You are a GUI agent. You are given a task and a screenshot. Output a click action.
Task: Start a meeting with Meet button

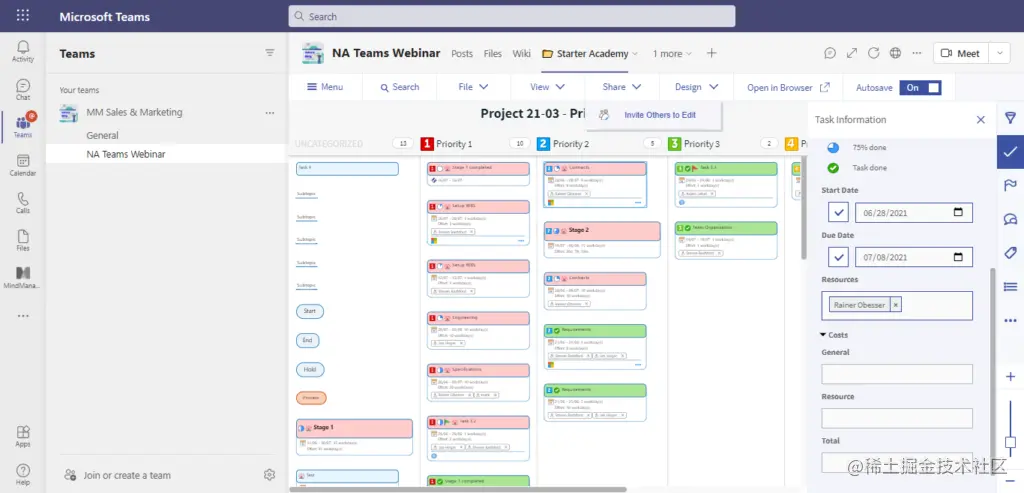pos(961,54)
